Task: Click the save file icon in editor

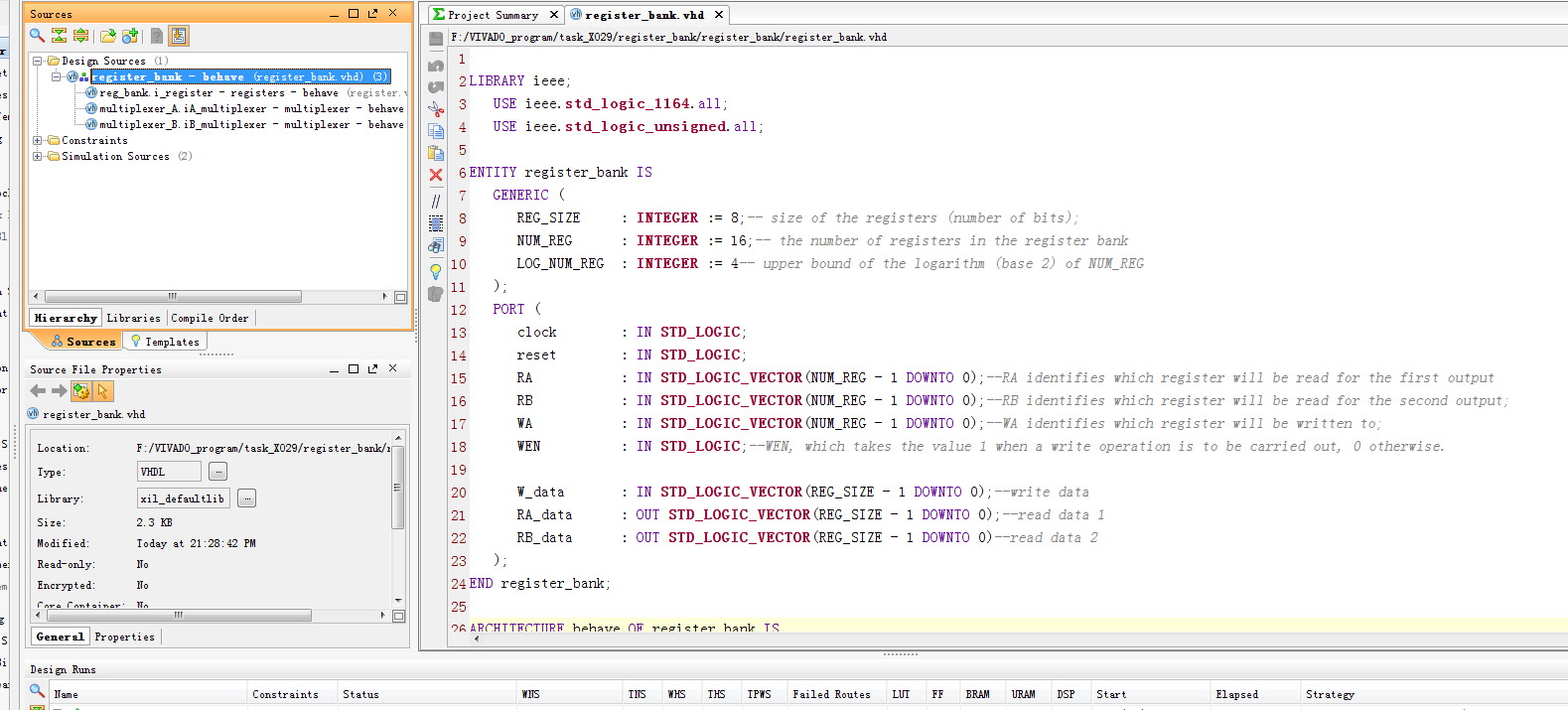Action: click(x=435, y=39)
